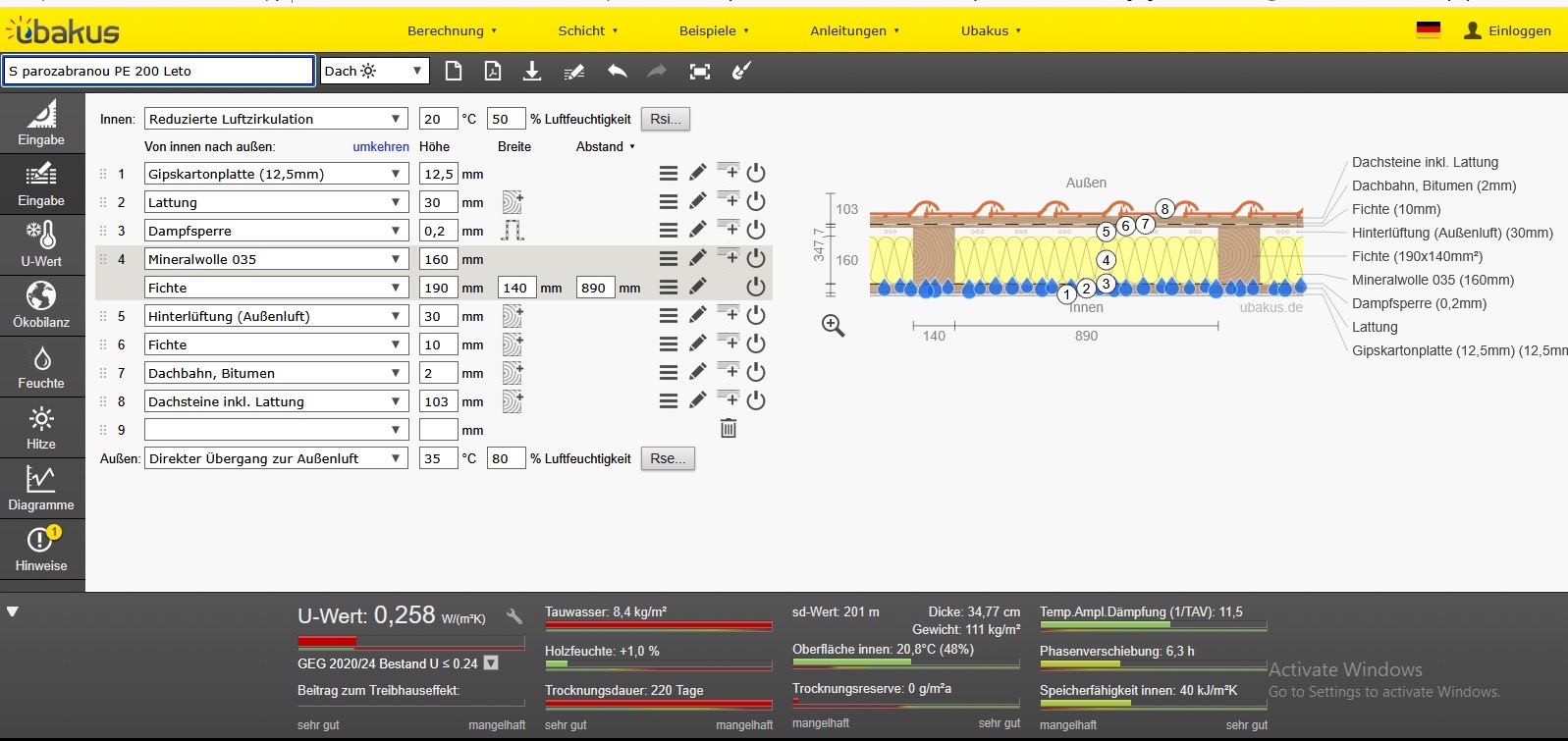Toggle the Gipskartonplatte layer power button
This screenshot has height=741, width=1568.
(x=755, y=174)
